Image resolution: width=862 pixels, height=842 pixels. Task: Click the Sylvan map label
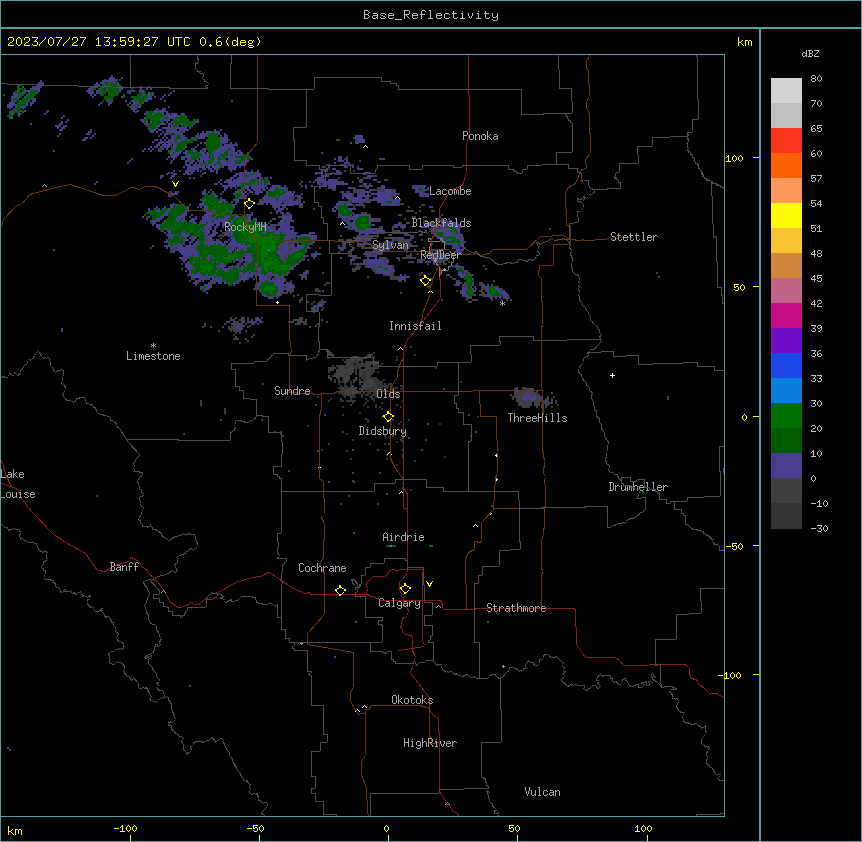tap(390, 245)
